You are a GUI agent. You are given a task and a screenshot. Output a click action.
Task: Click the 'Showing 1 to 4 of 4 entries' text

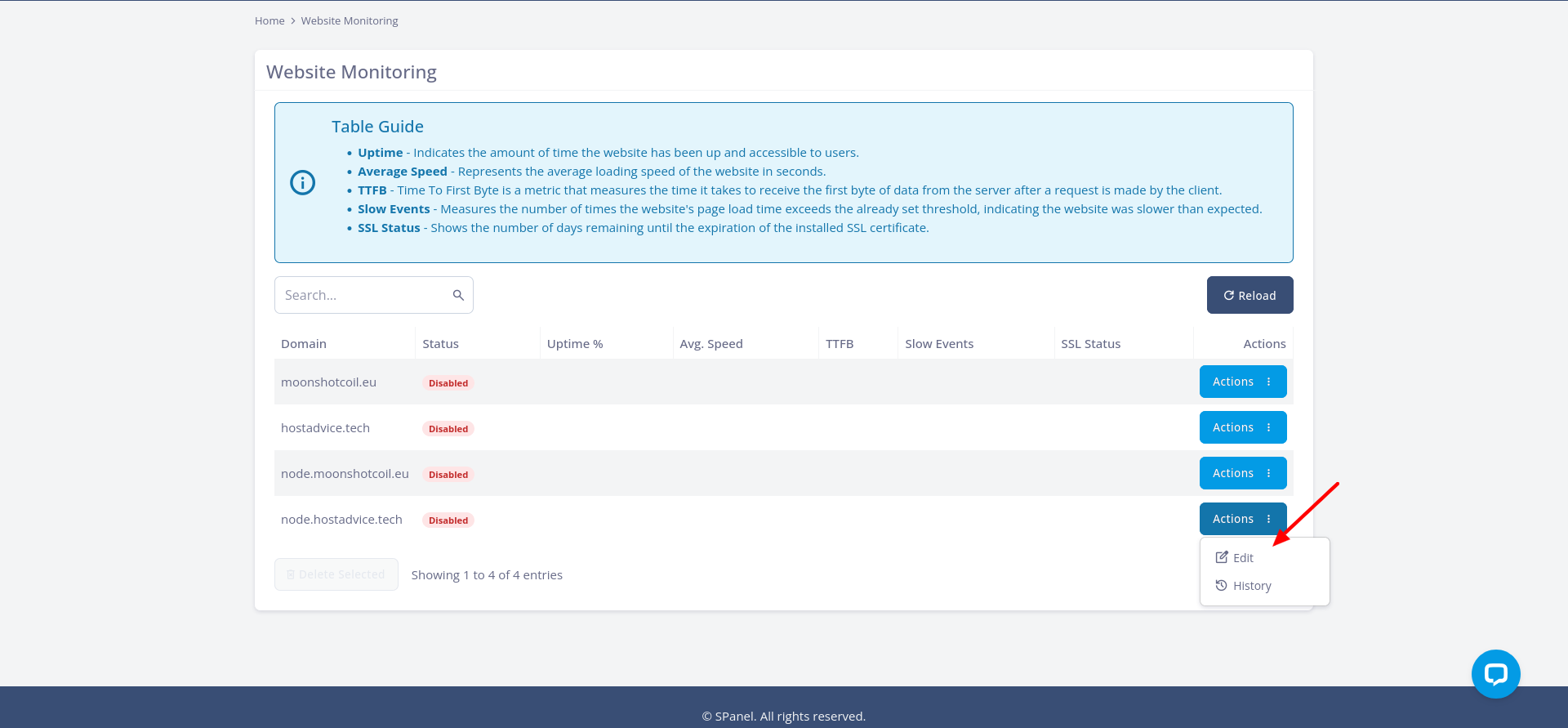click(x=487, y=574)
